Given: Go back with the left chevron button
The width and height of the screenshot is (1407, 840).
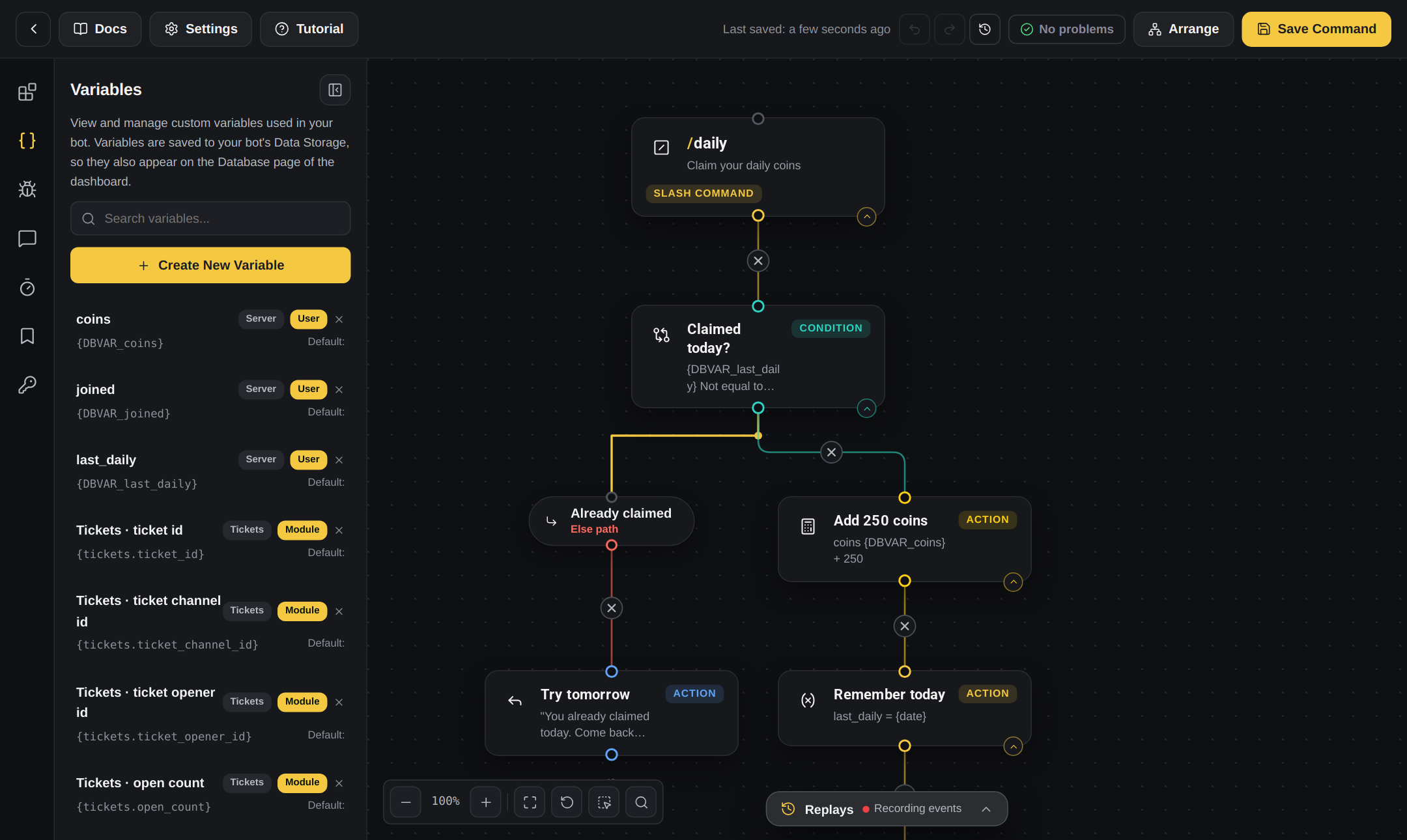Looking at the screenshot, I should tap(33, 29).
